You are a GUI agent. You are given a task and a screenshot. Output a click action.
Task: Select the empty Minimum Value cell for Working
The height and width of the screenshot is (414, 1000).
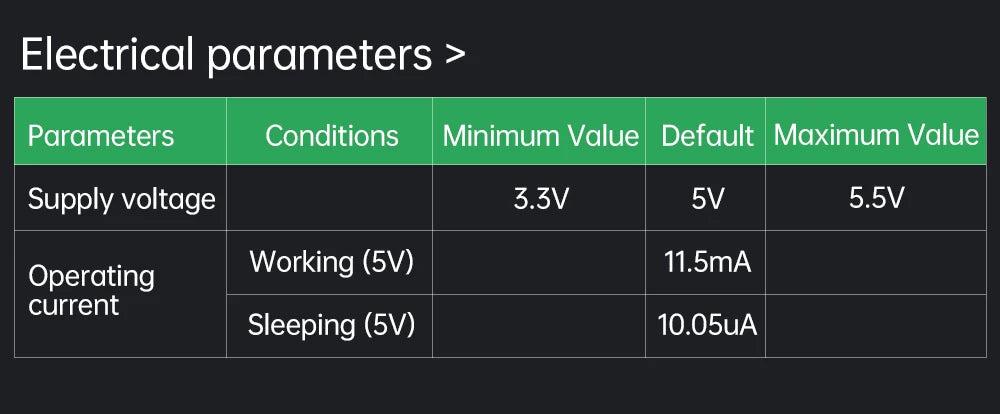540,262
